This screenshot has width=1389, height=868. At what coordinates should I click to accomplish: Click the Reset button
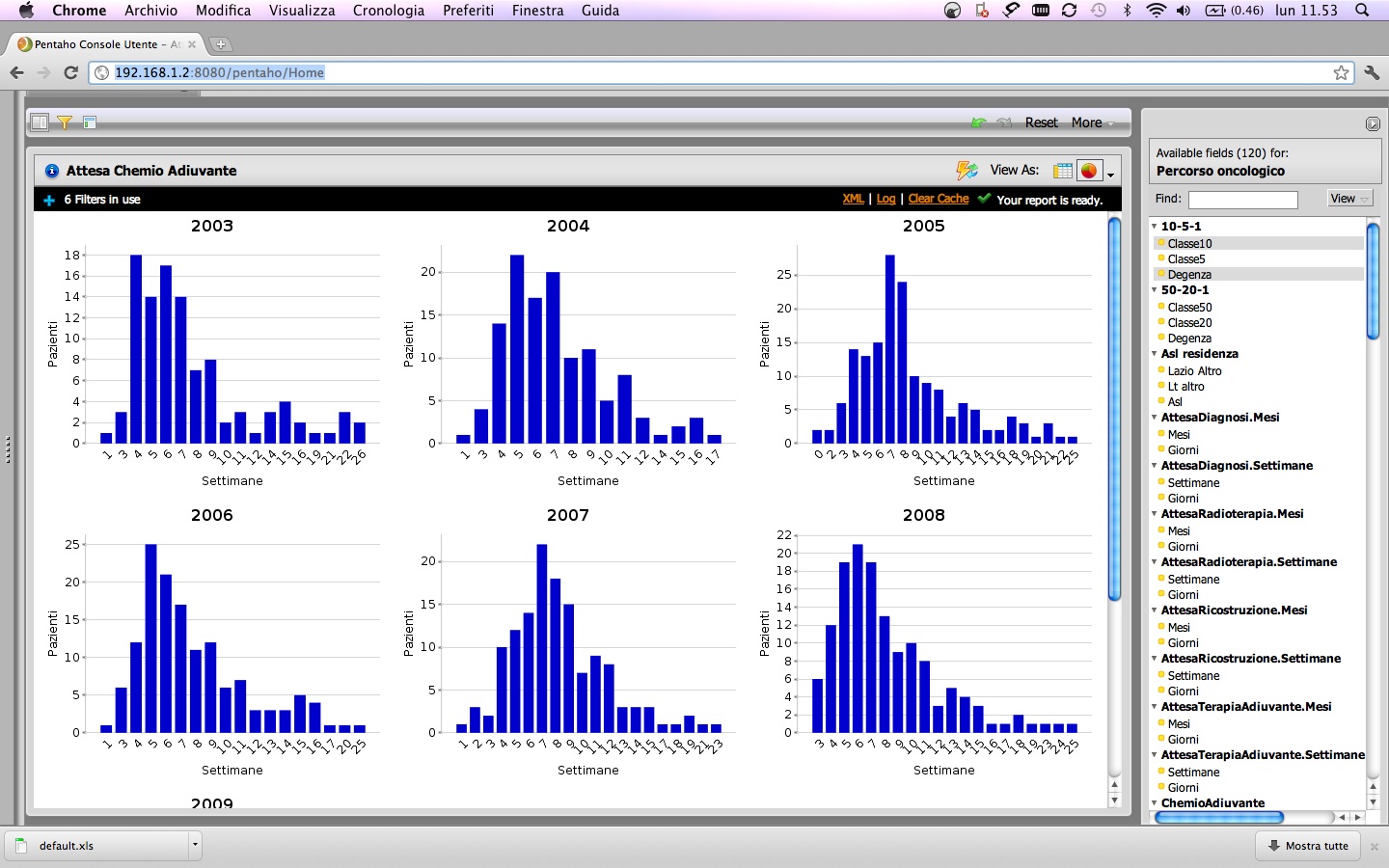pyautogui.click(x=1041, y=122)
